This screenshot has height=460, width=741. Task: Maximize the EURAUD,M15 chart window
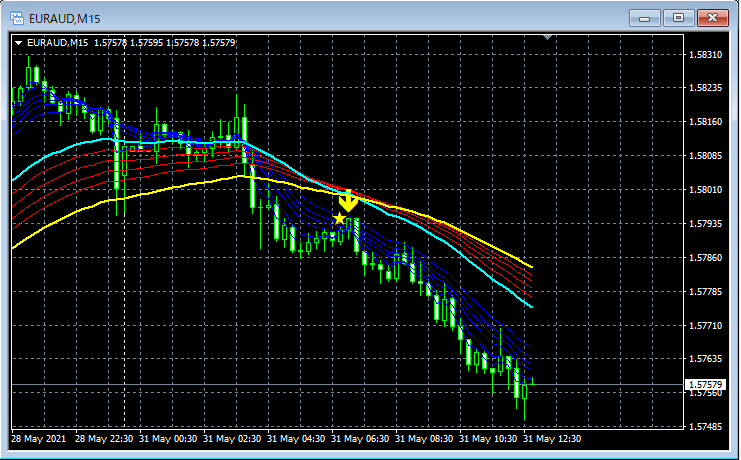[x=678, y=18]
